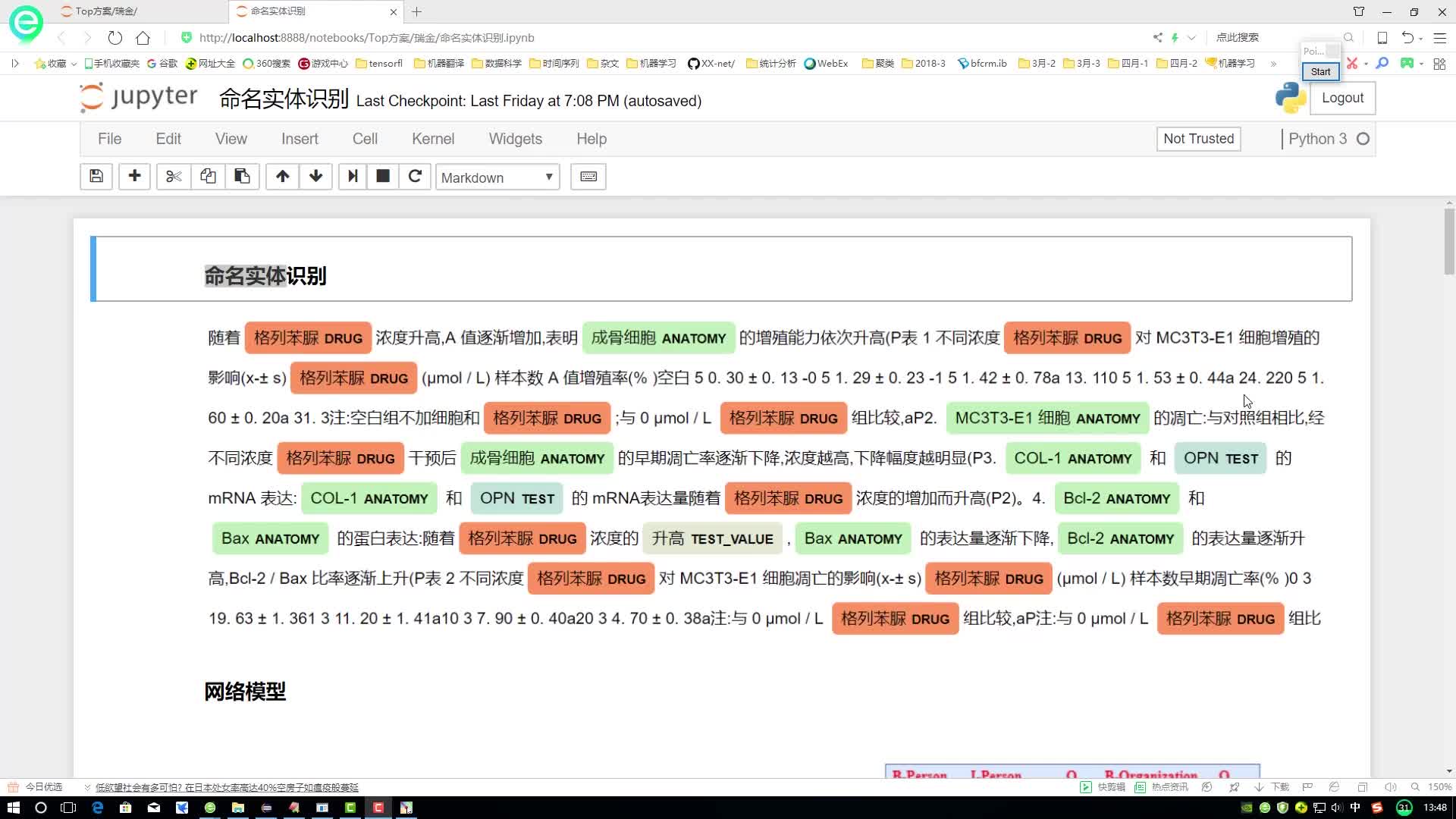The width and height of the screenshot is (1456, 819).
Task: Click the 命名实体识别 heading cell
Action: click(x=720, y=268)
